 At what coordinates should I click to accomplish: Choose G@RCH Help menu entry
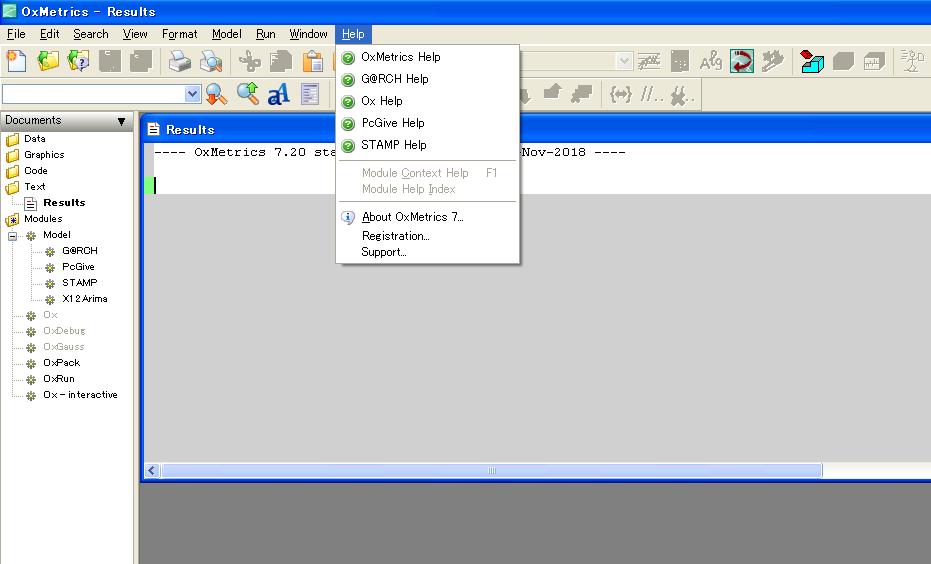point(428,79)
